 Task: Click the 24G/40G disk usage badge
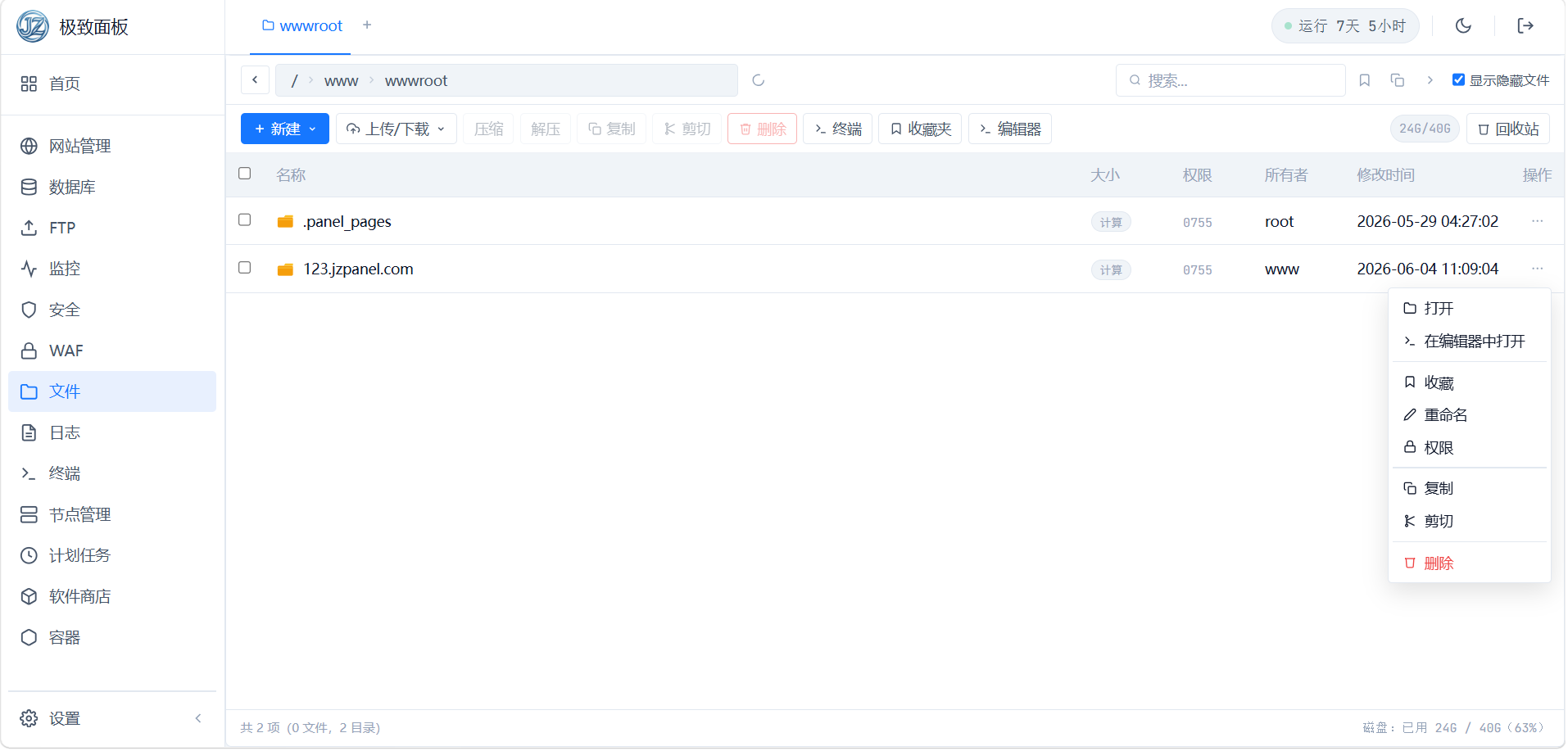click(x=1425, y=129)
